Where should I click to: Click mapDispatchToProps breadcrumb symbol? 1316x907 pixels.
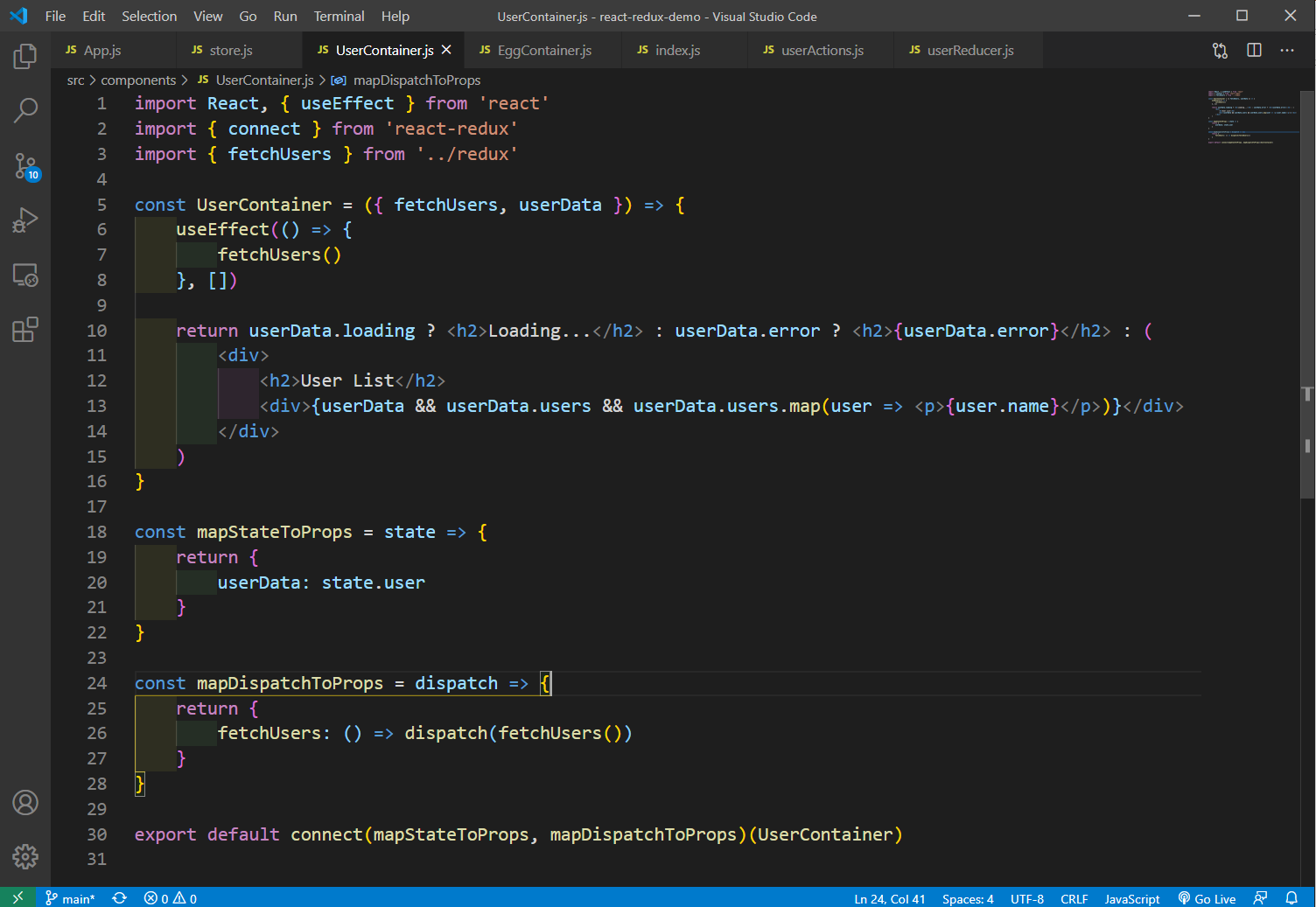click(x=407, y=80)
